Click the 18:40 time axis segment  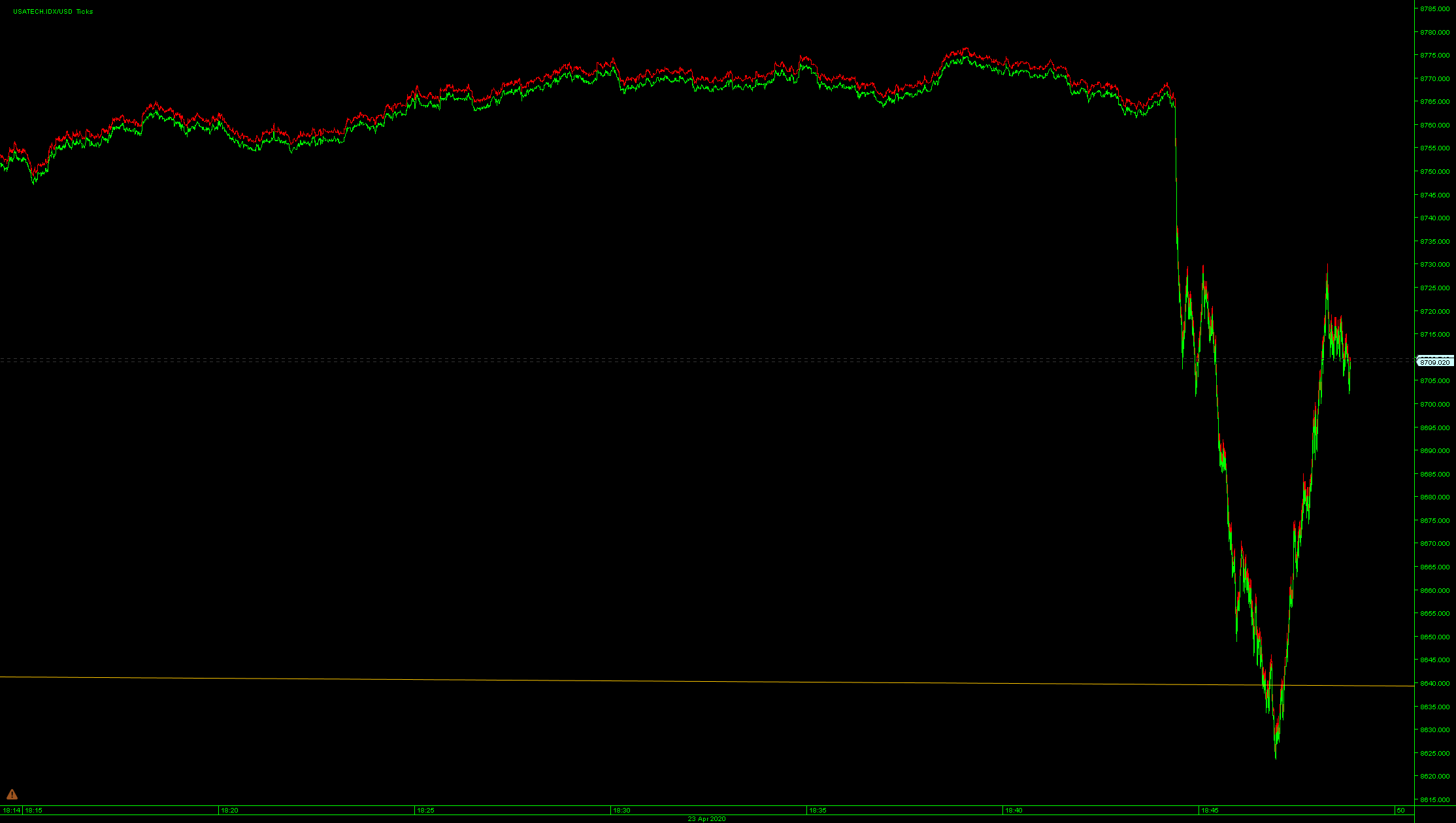pos(1014,811)
